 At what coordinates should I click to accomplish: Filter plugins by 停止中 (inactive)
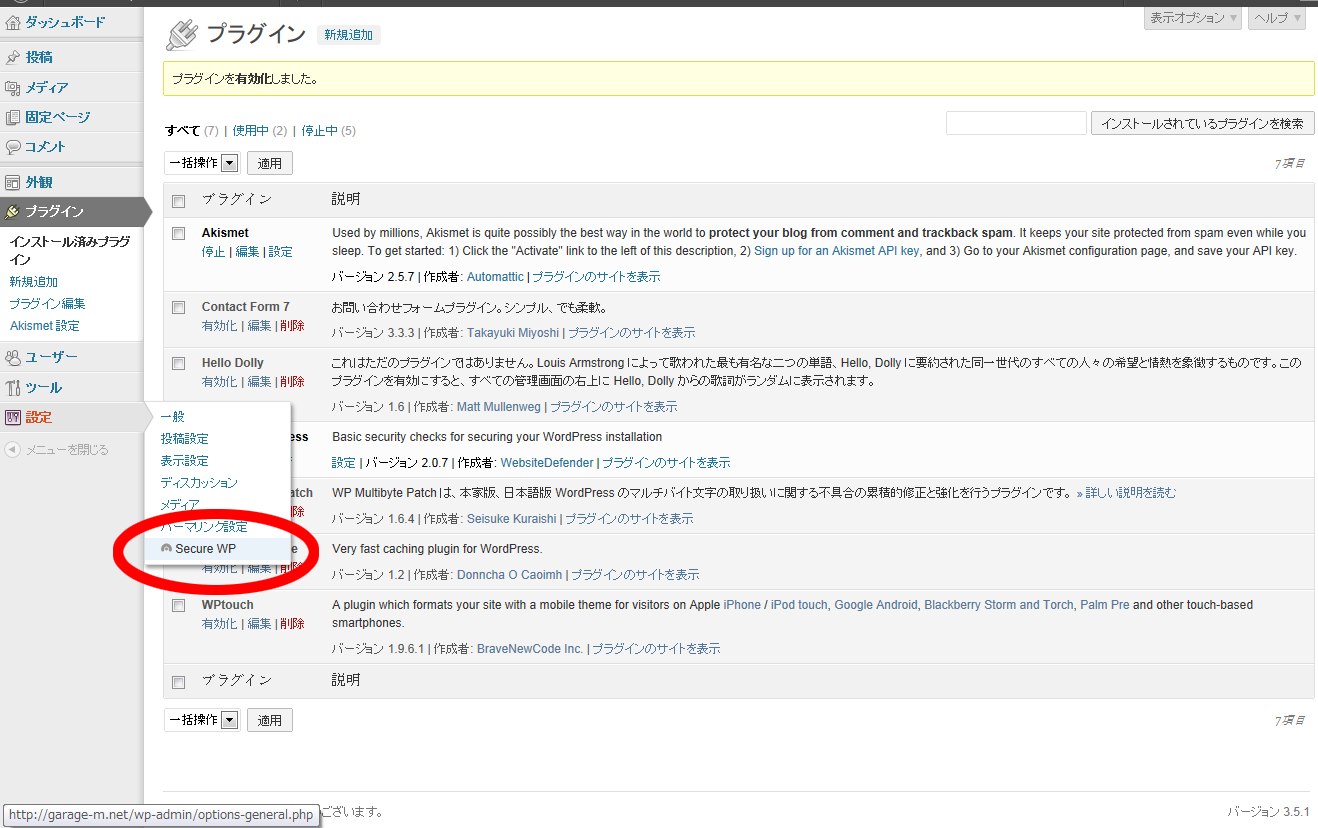point(320,131)
